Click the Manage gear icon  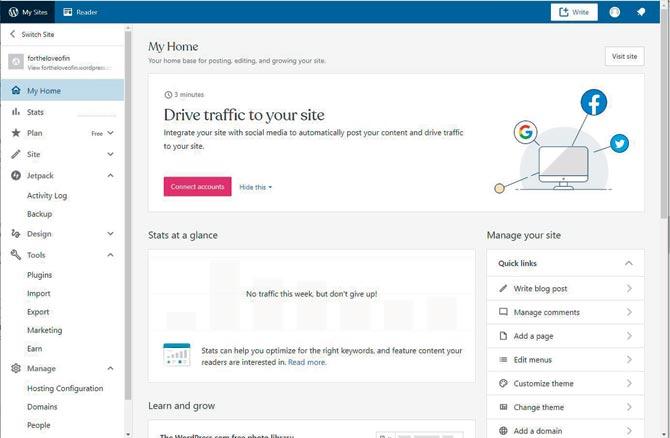click(x=16, y=368)
